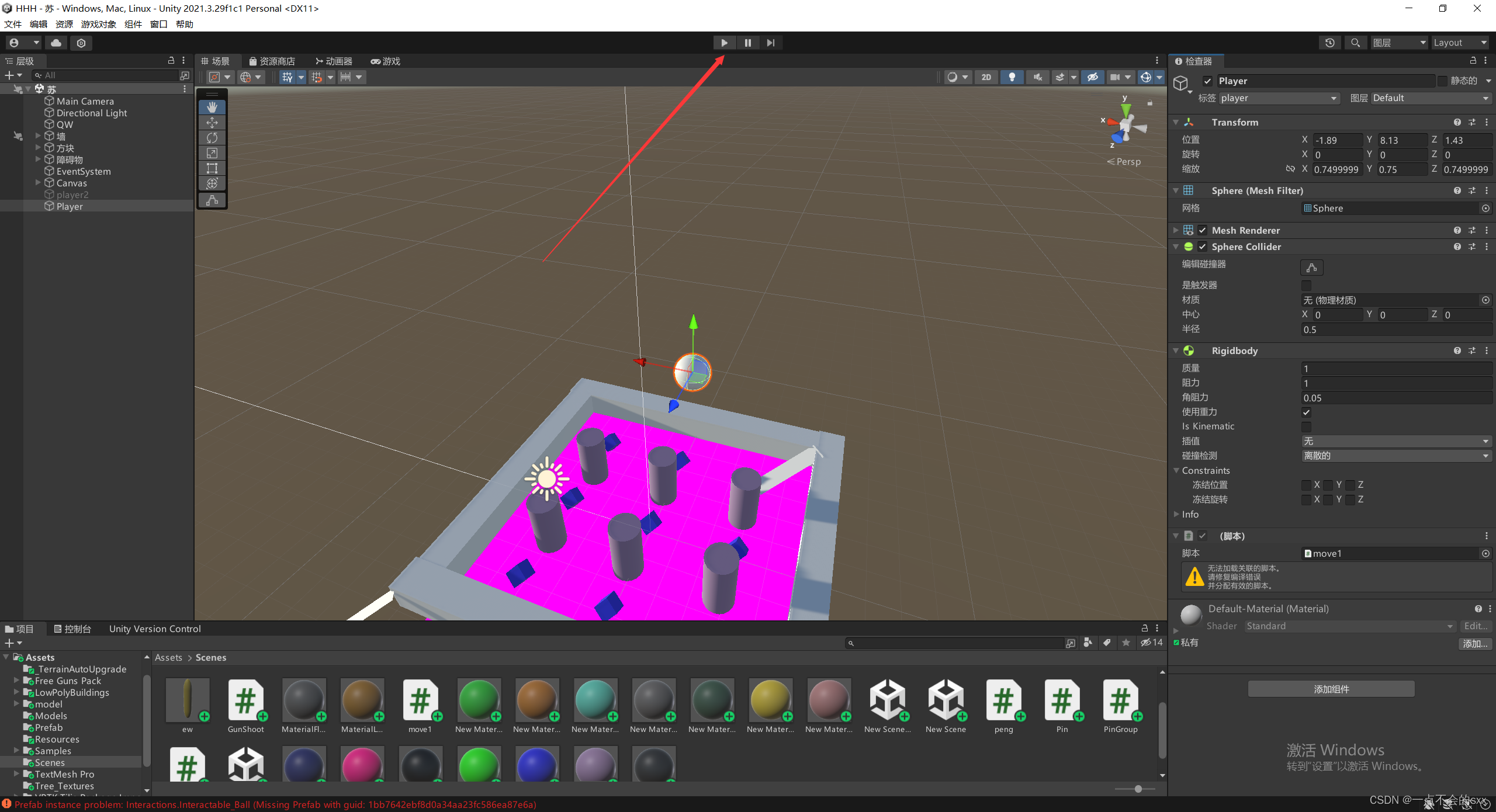This screenshot has height=812, width=1496.
Task: Select the Hand tool in scene toolbar
Action: tap(212, 107)
